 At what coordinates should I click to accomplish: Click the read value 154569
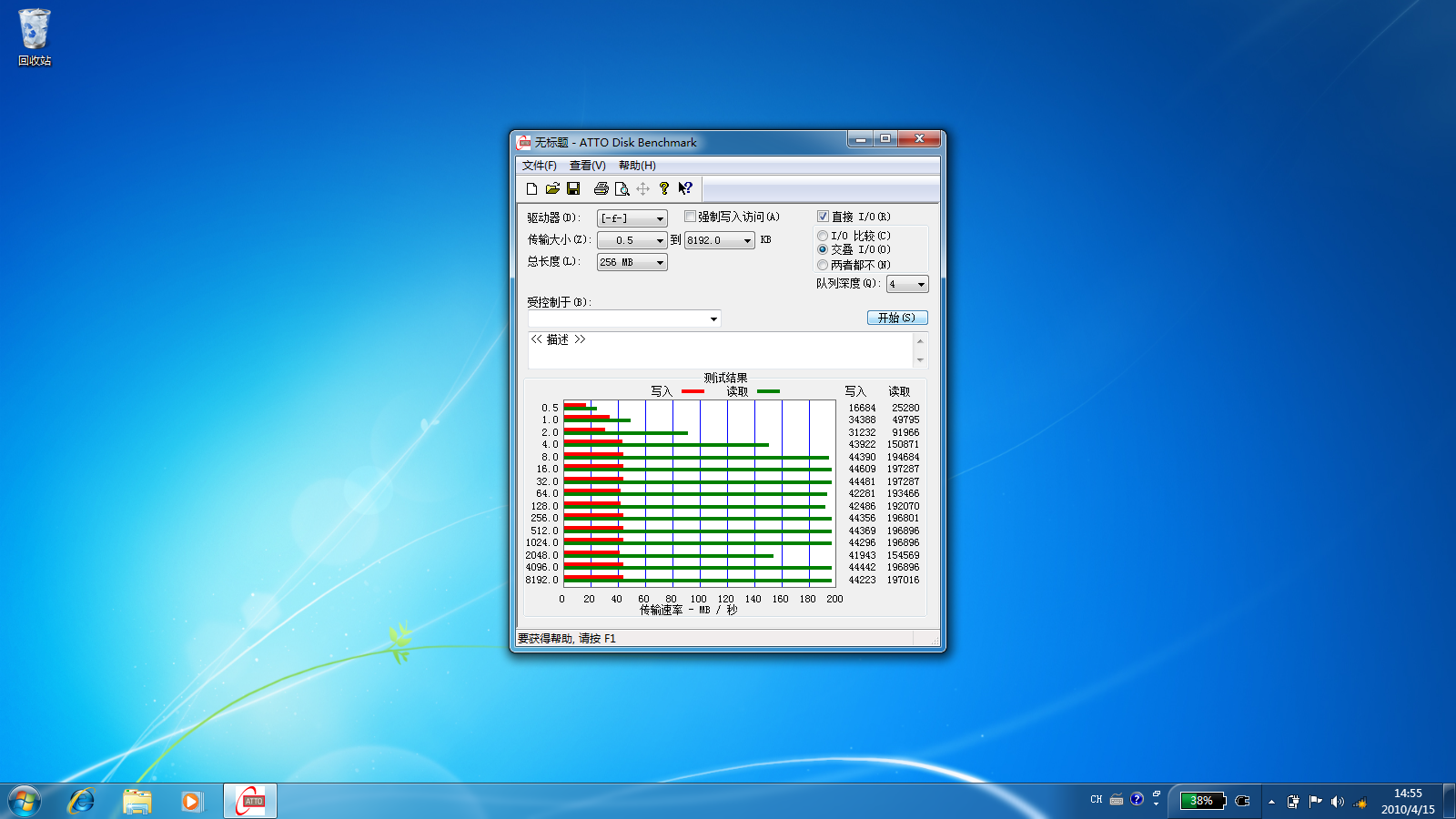click(x=903, y=555)
